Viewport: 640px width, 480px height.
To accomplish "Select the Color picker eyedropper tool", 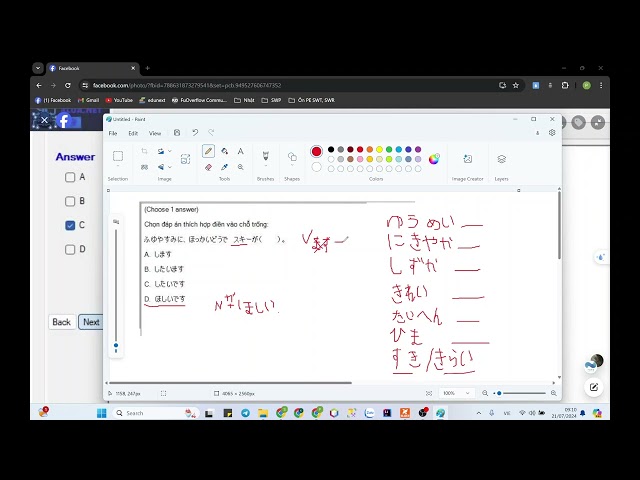I will [224, 167].
